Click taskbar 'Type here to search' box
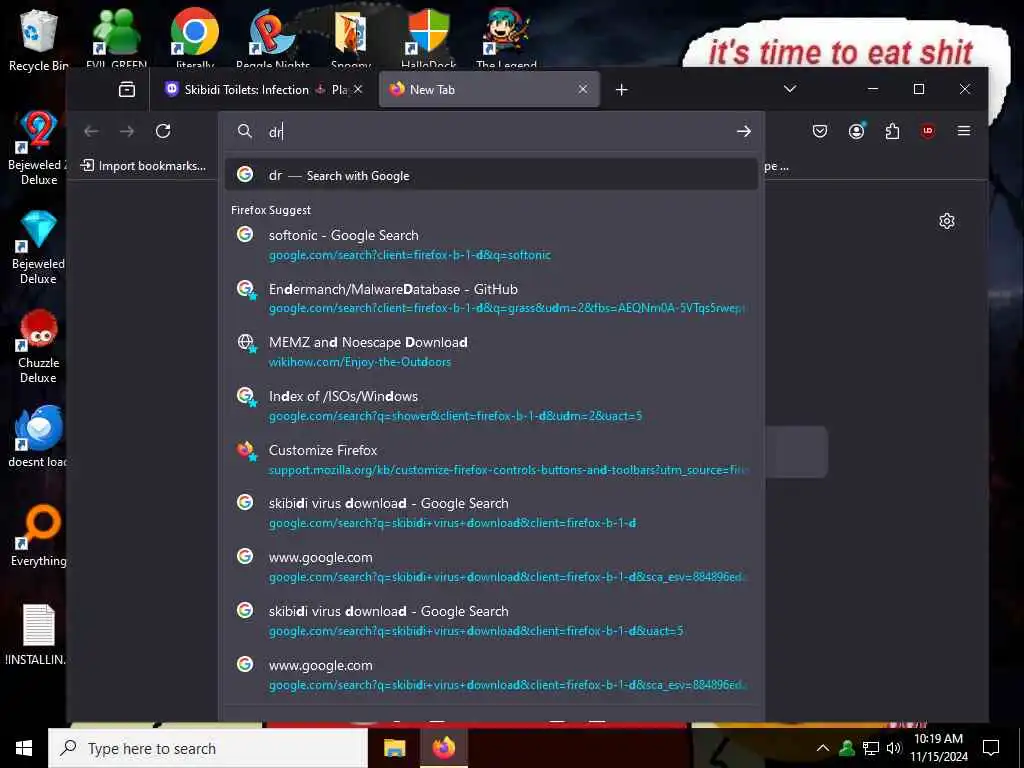 coord(208,748)
